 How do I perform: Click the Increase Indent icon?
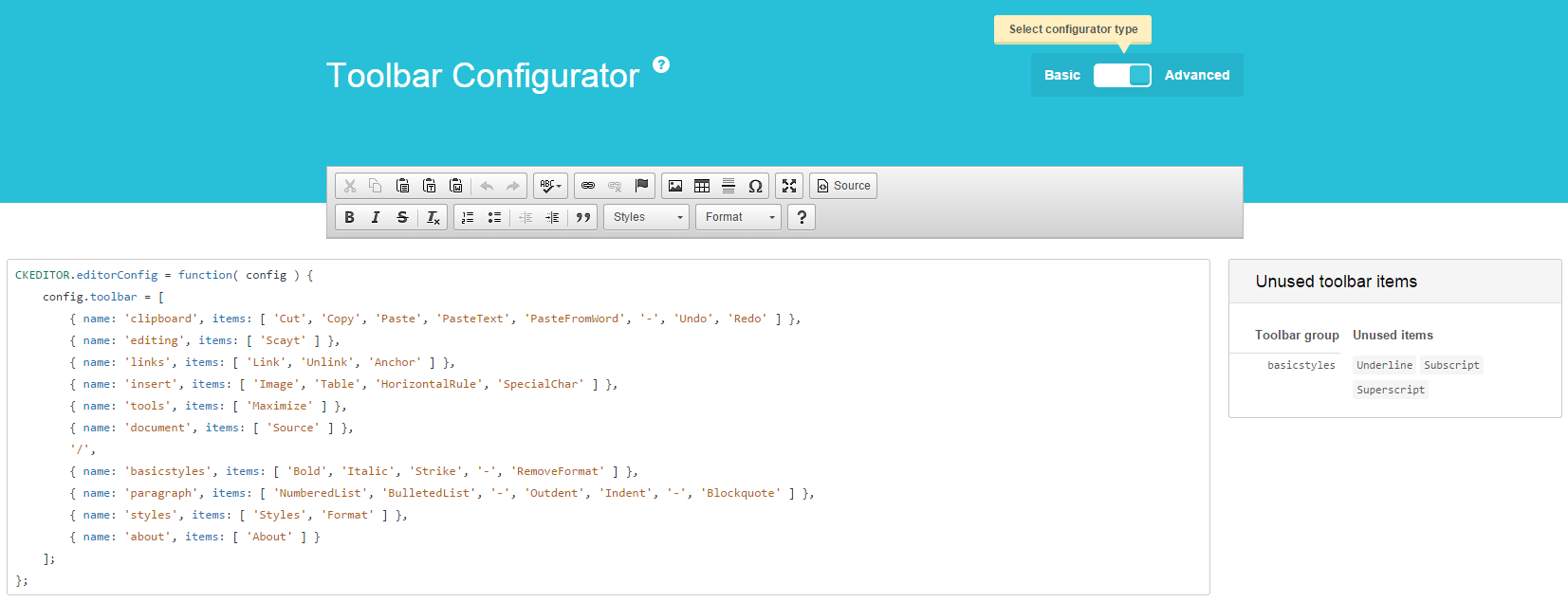[552, 217]
